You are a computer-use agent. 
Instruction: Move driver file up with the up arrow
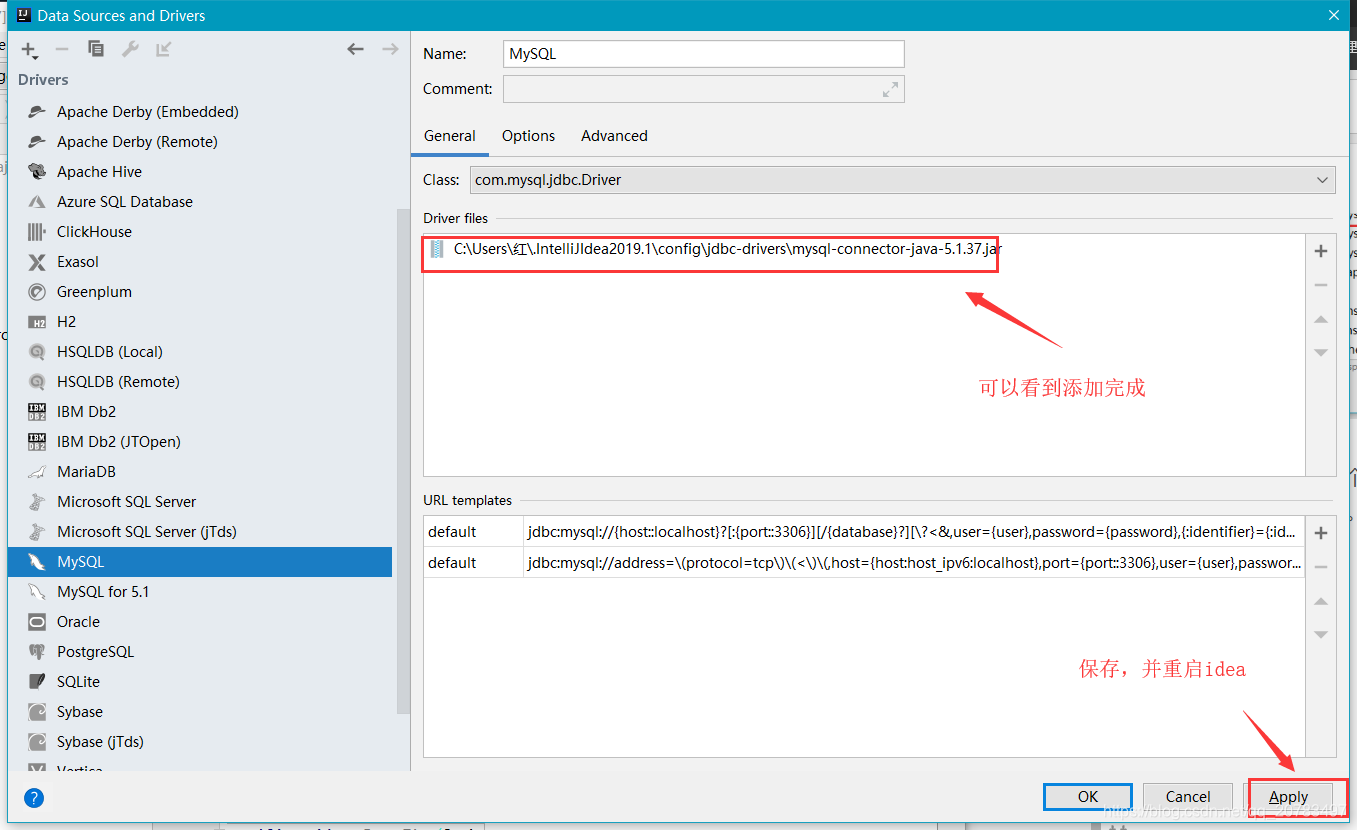1321,319
